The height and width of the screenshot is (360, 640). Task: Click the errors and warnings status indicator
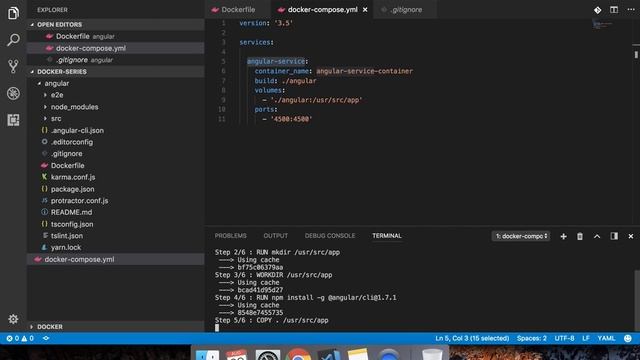tap(20, 338)
